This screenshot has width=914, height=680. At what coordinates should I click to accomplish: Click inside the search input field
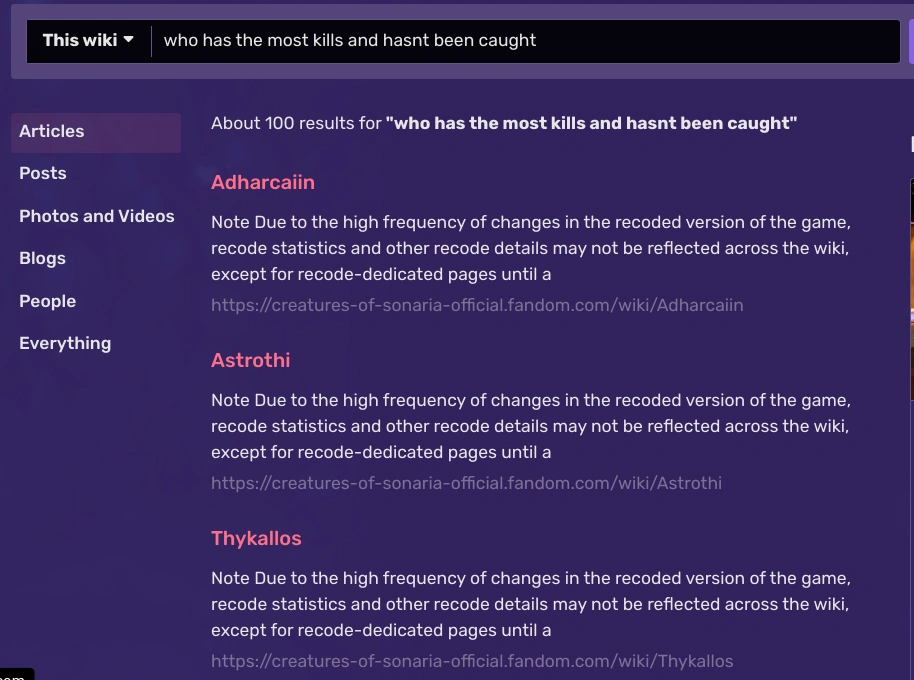click(400, 40)
